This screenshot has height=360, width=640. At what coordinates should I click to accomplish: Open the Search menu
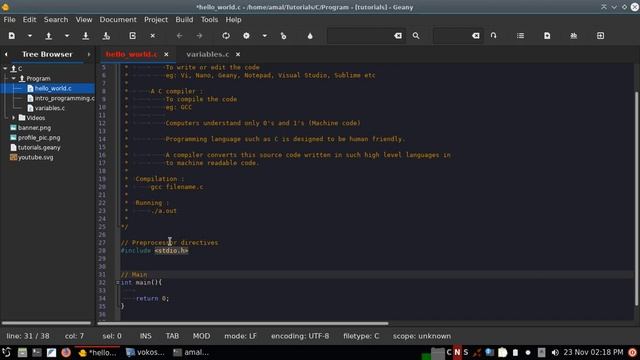click(x=56, y=20)
